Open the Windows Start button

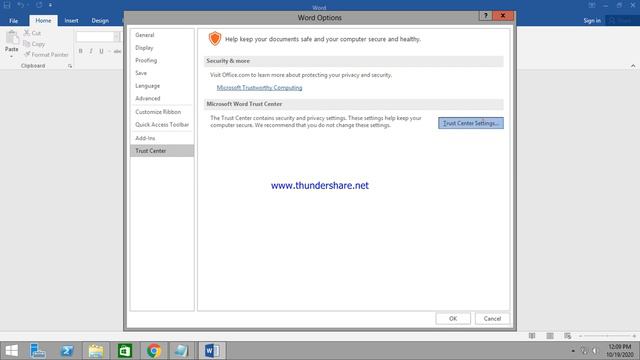pos(11,351)
